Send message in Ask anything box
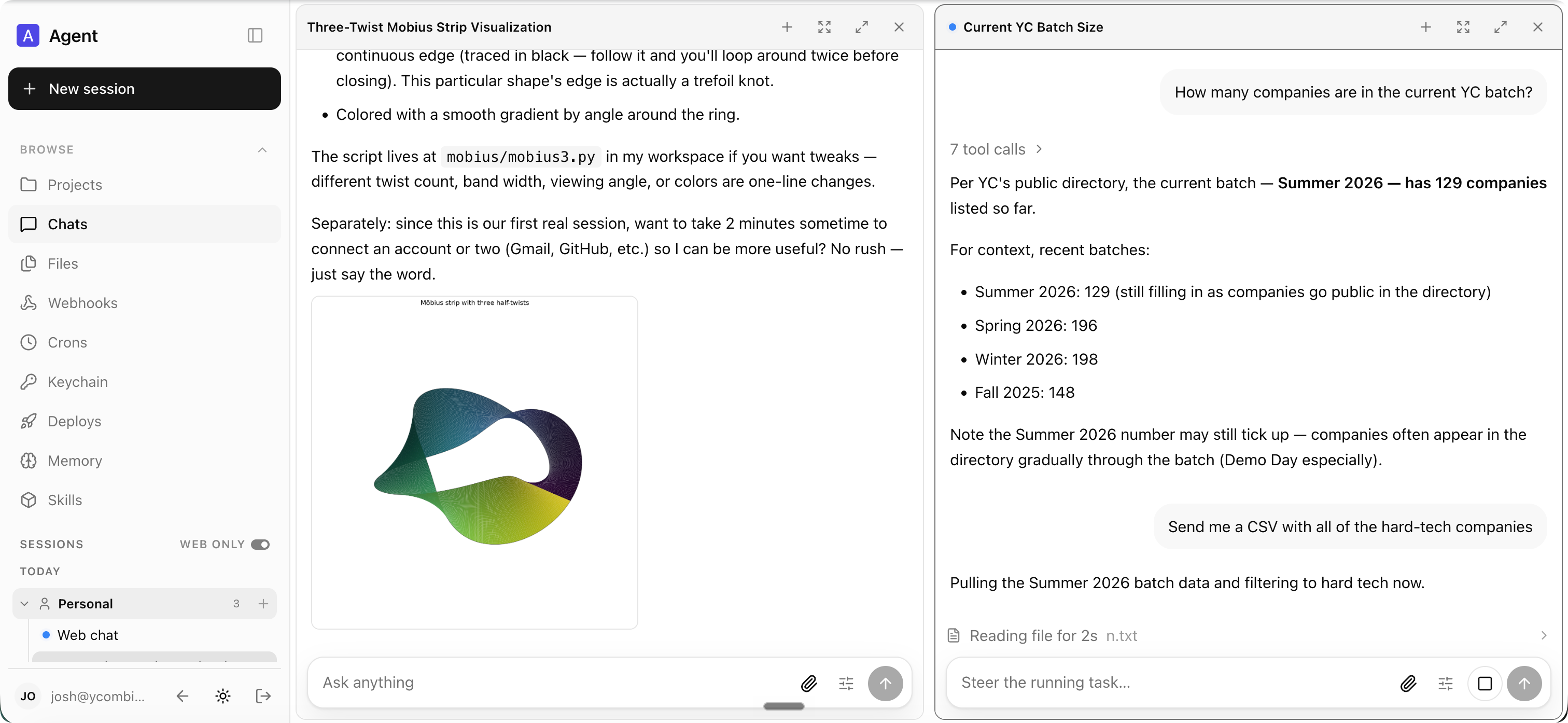 pos(885,684)
